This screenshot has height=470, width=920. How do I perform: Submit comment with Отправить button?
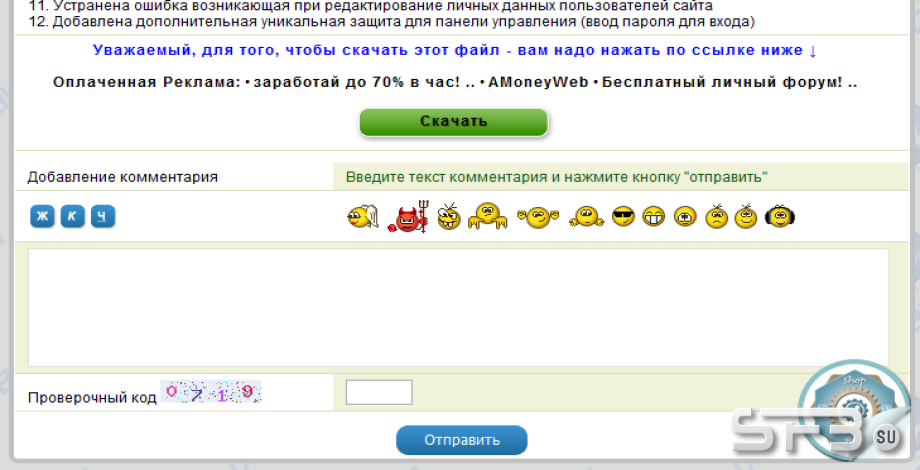(462, 440)
